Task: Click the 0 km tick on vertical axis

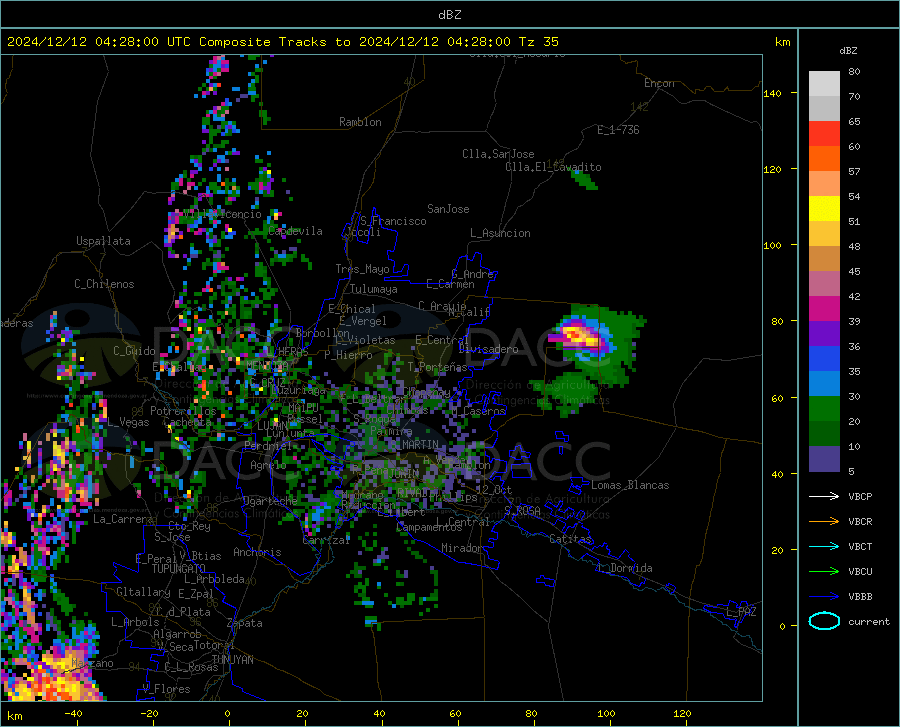Action: tap(782, 626)
